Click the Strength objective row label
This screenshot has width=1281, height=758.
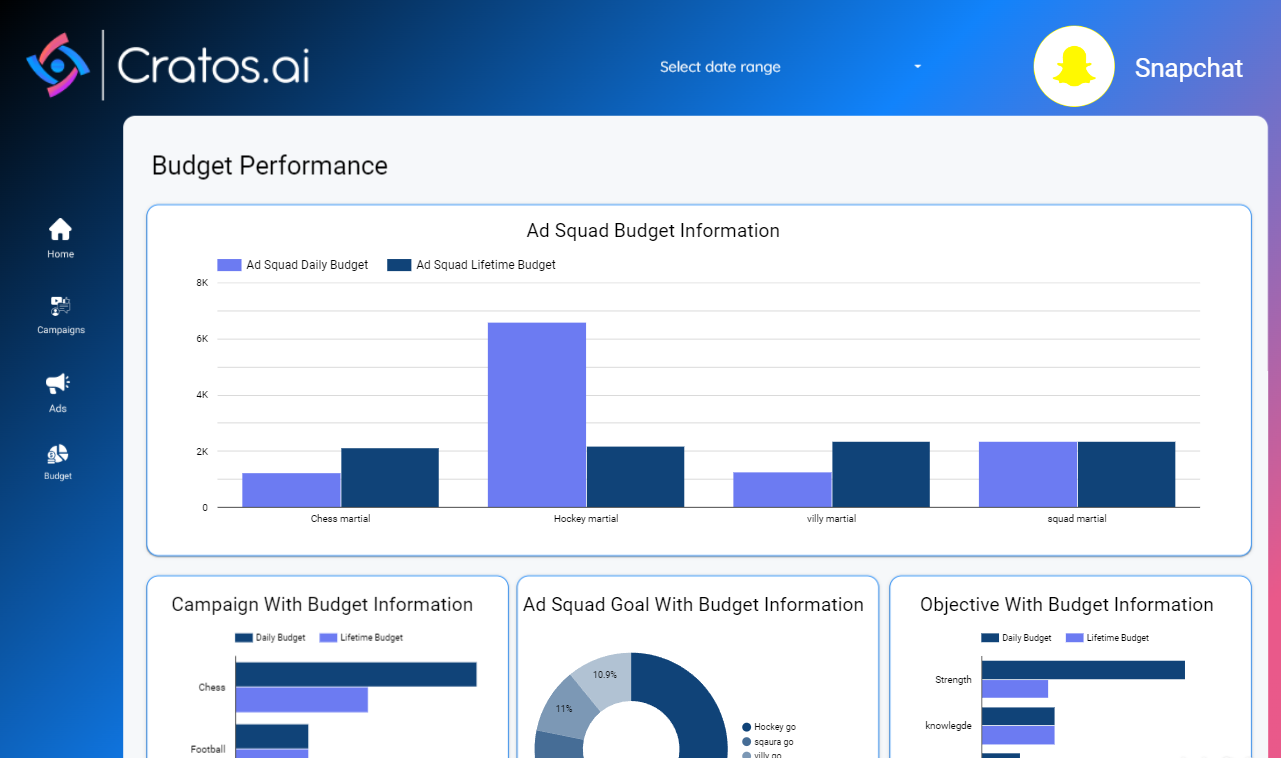(953, 680)
